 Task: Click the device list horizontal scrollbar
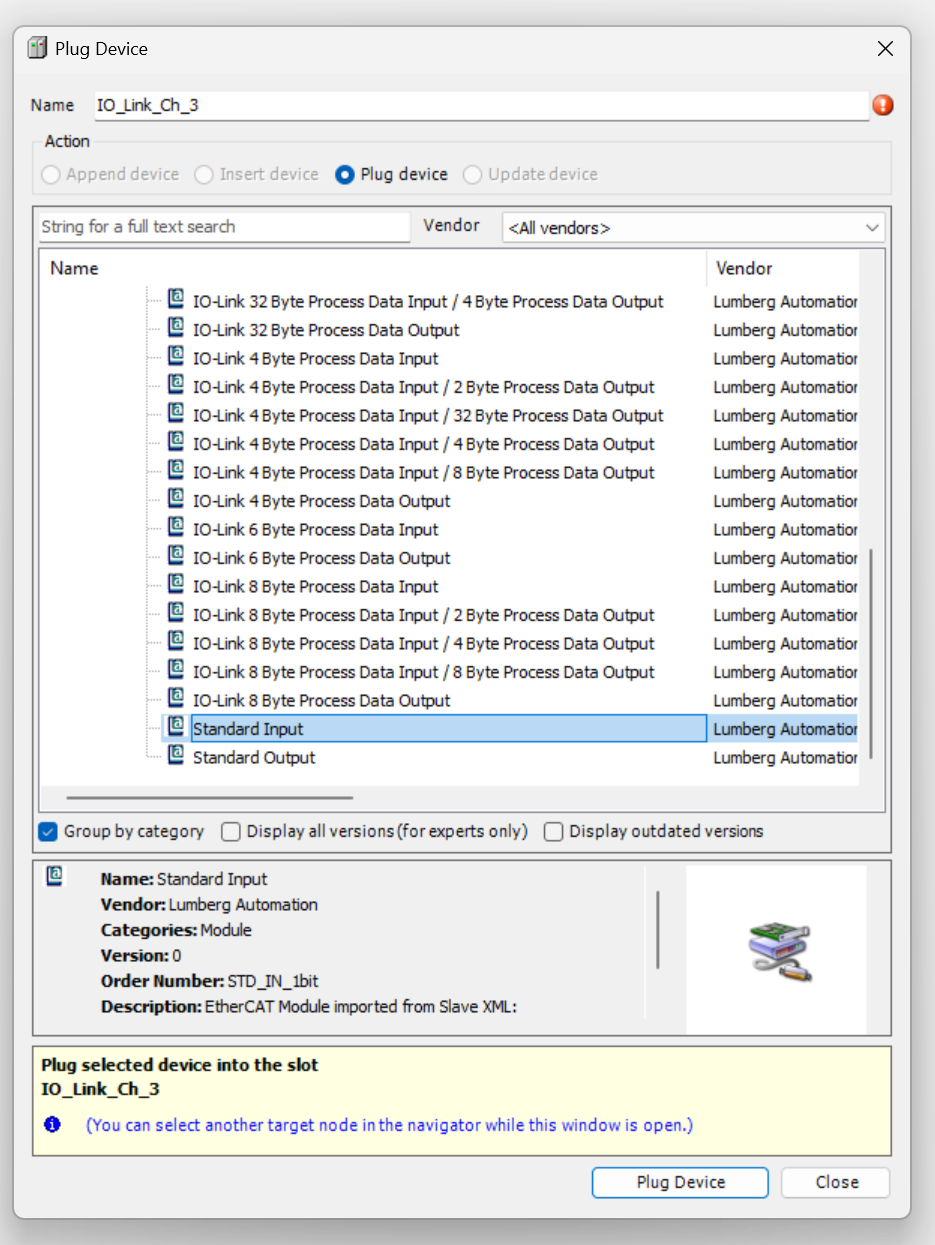coord(210,798)
